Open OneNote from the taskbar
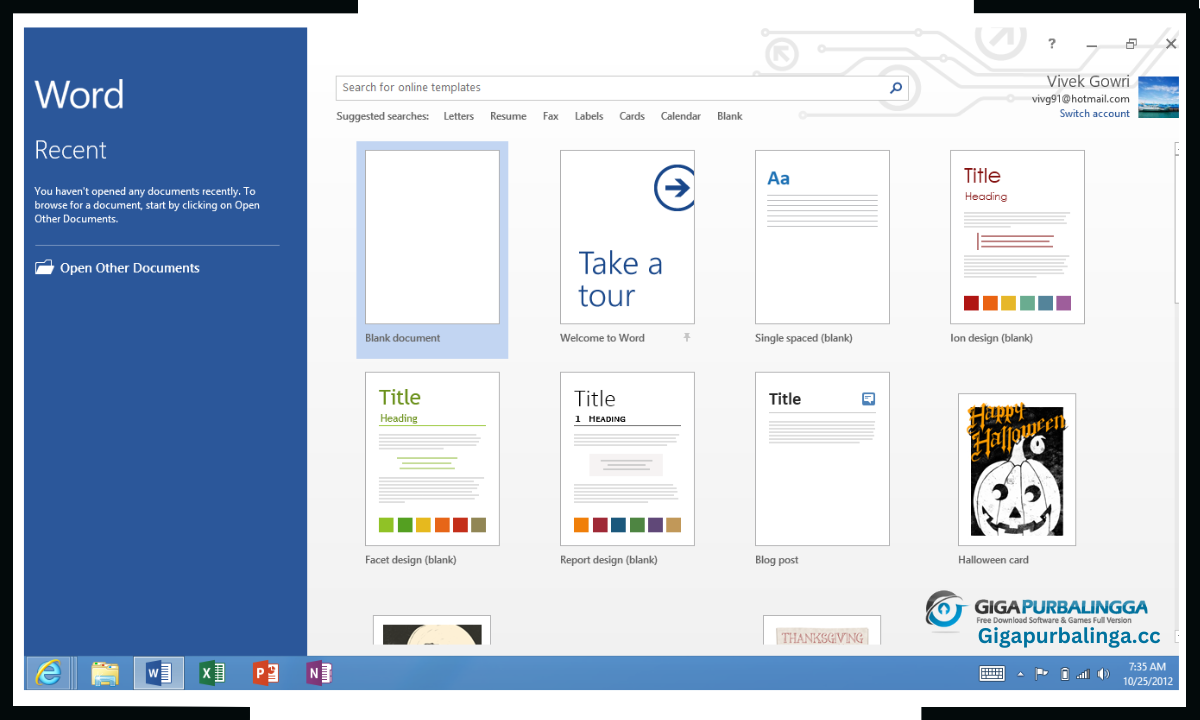This screenshot has width=1200, height=720. click(x=319, y=673)
